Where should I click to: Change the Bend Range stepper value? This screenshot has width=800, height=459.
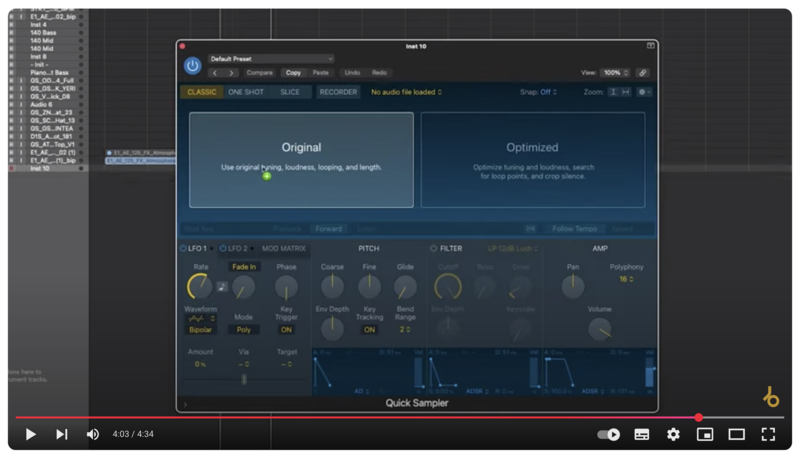[405, 330]
